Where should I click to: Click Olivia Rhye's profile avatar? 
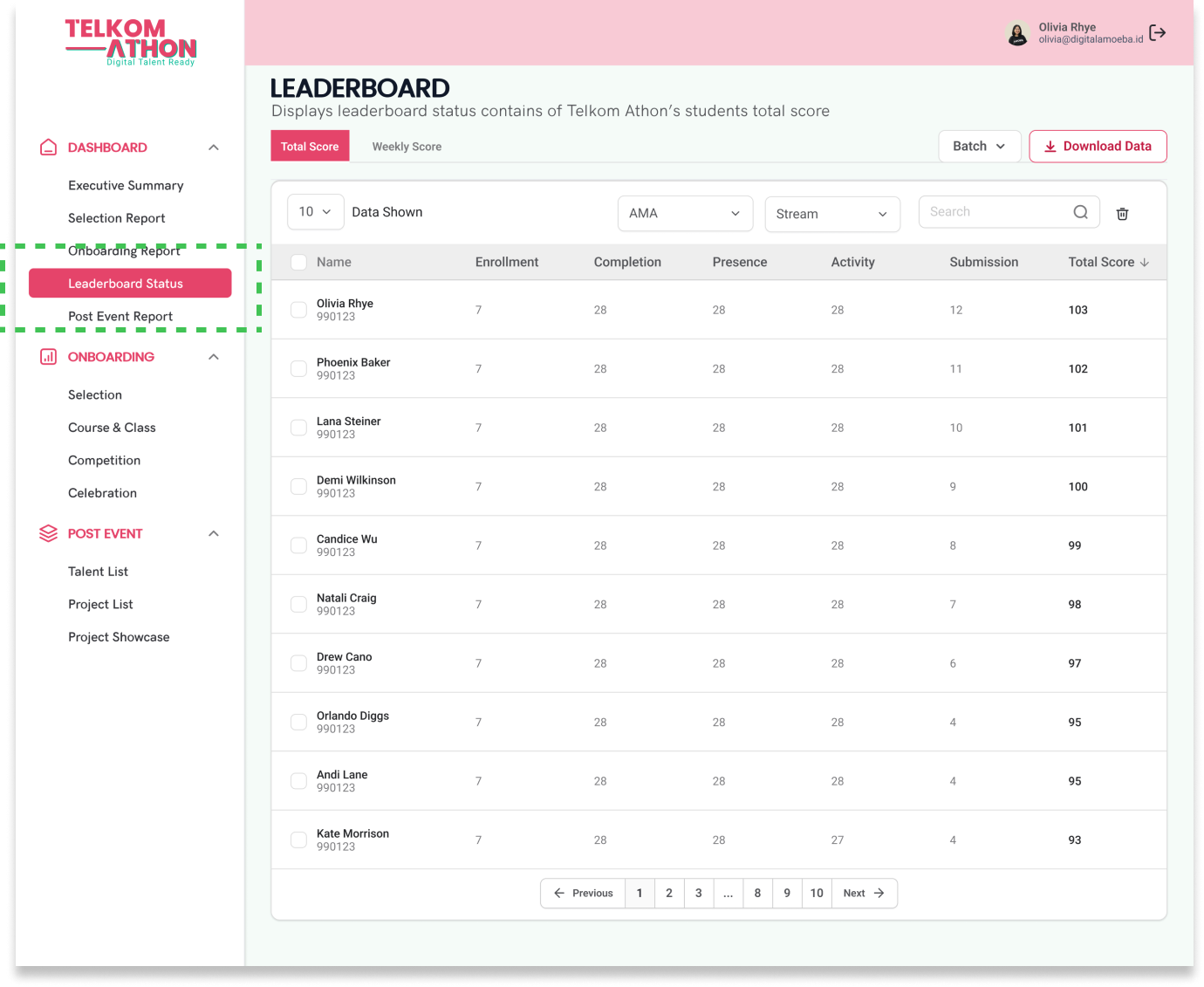coord(1017,33)
